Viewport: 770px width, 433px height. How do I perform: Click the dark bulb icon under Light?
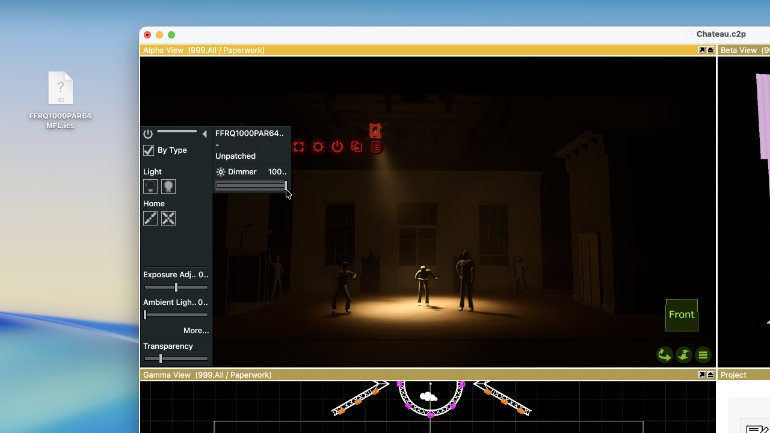point(150,186)
